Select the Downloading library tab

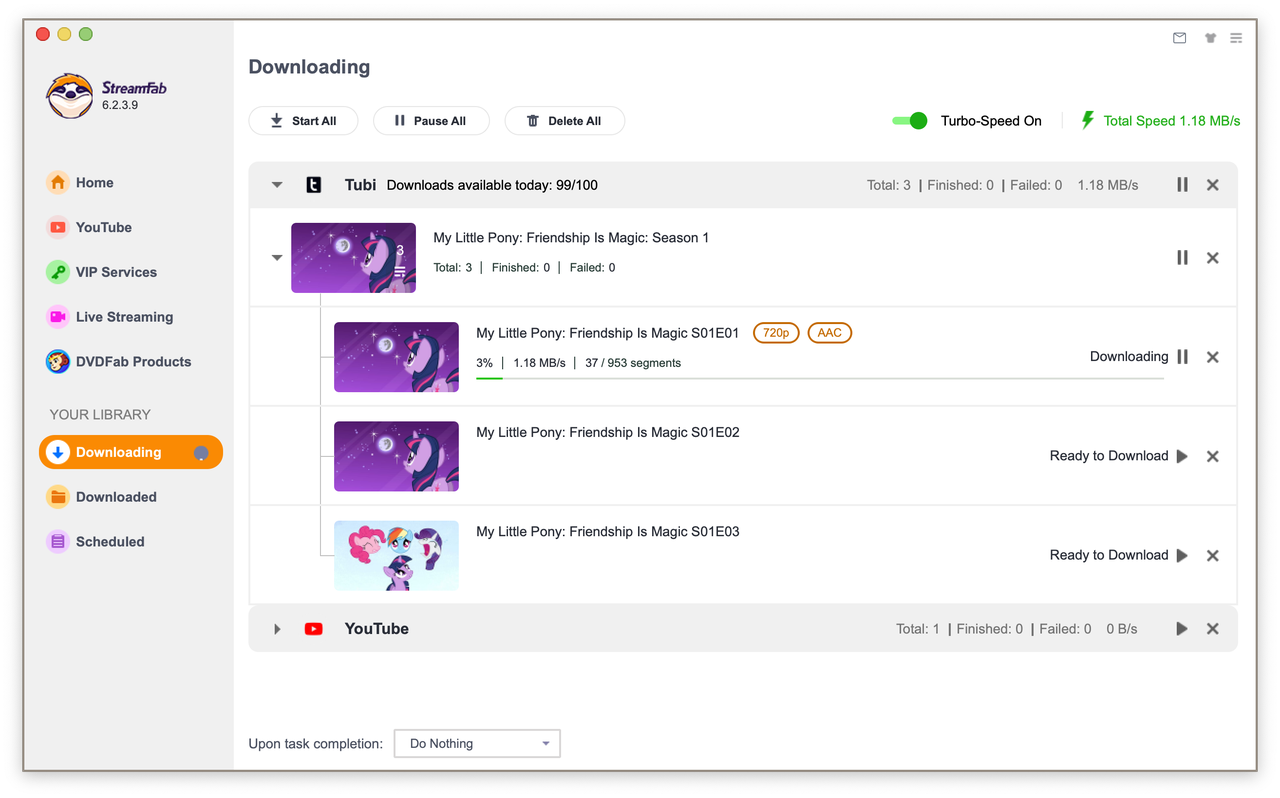(x=131, y=452)
